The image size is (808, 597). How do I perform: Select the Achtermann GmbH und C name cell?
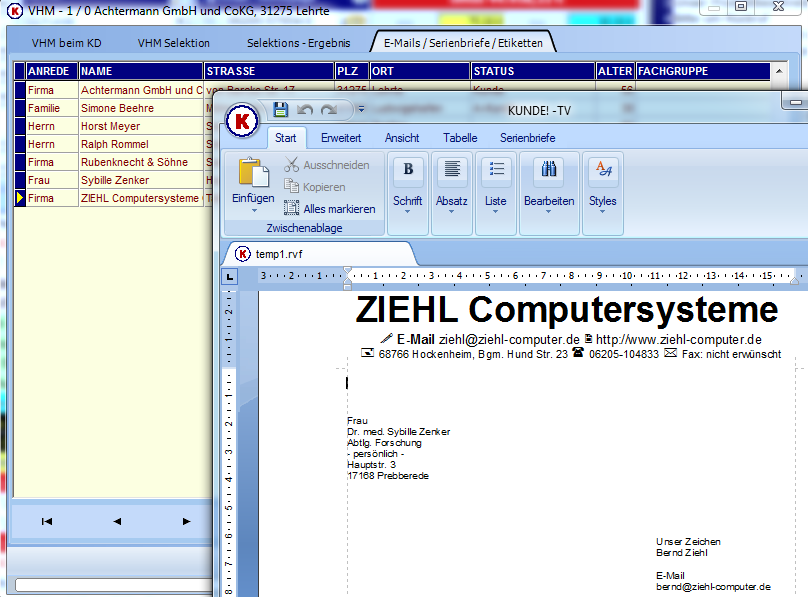coord(141,90)
